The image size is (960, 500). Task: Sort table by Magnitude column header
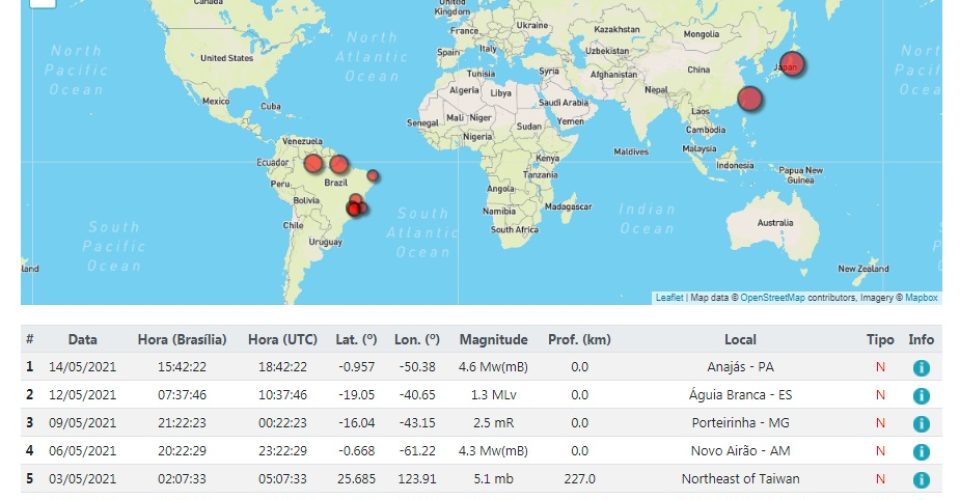click(493, 340)
